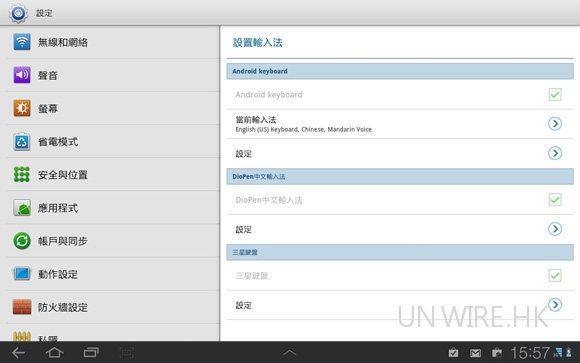This screenshot has width=580, height=363.
Task: Select 省電模式 in the settings list
Action: tap(113, 141)
